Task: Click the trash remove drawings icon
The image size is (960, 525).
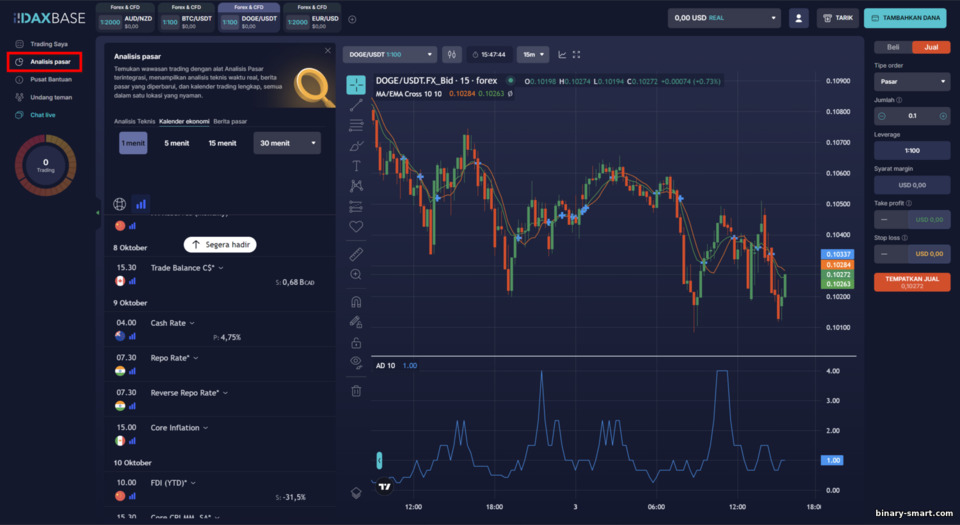Action: point(356,390)
